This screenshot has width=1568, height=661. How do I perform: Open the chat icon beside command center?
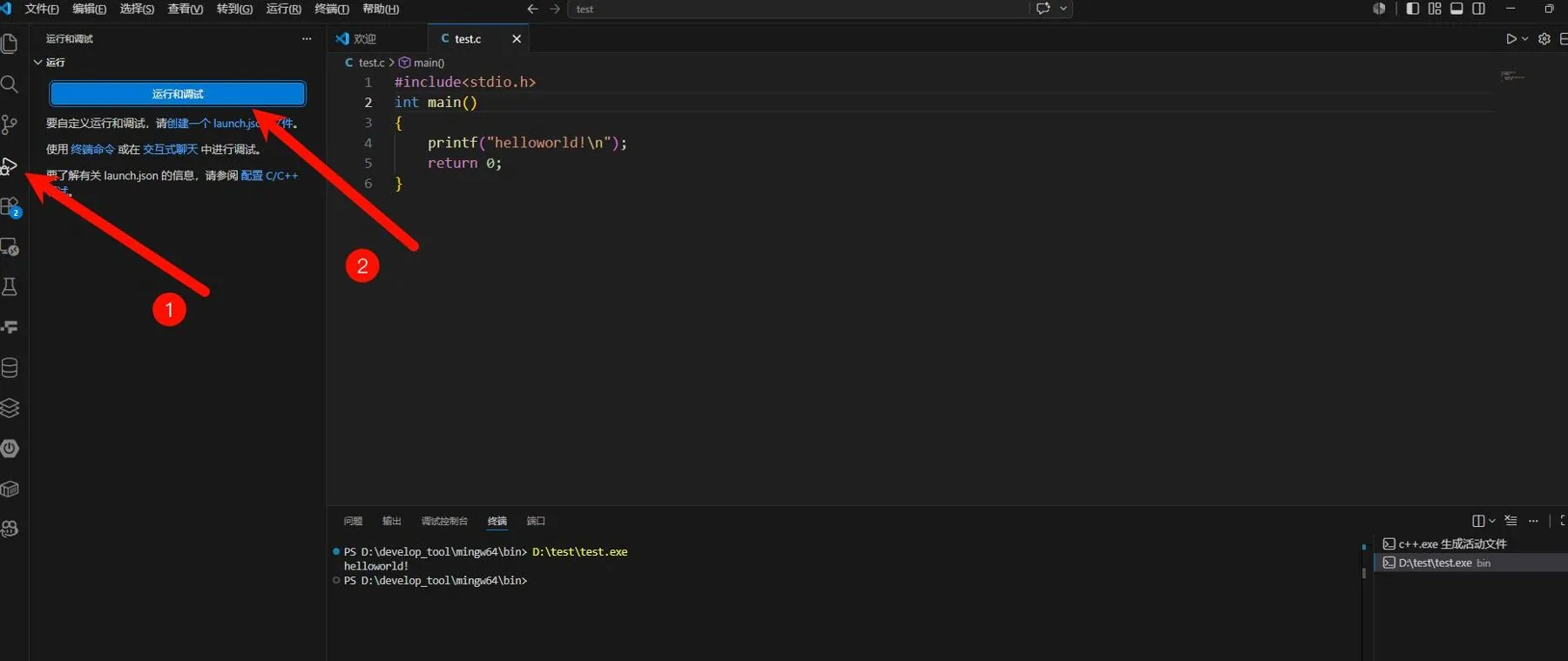coord(1043,9)
